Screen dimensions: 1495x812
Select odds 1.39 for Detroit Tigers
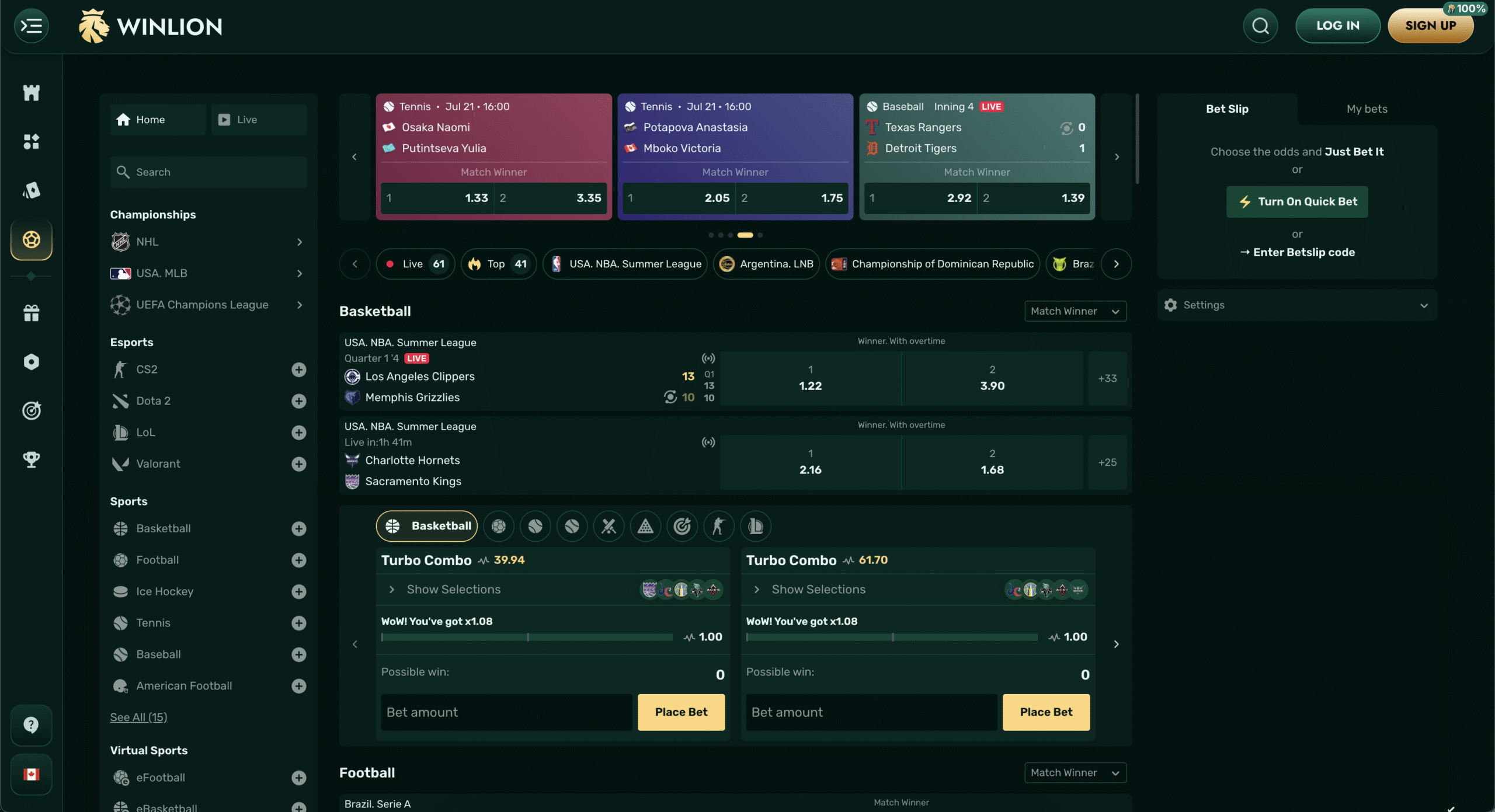tap(1034, 198)
